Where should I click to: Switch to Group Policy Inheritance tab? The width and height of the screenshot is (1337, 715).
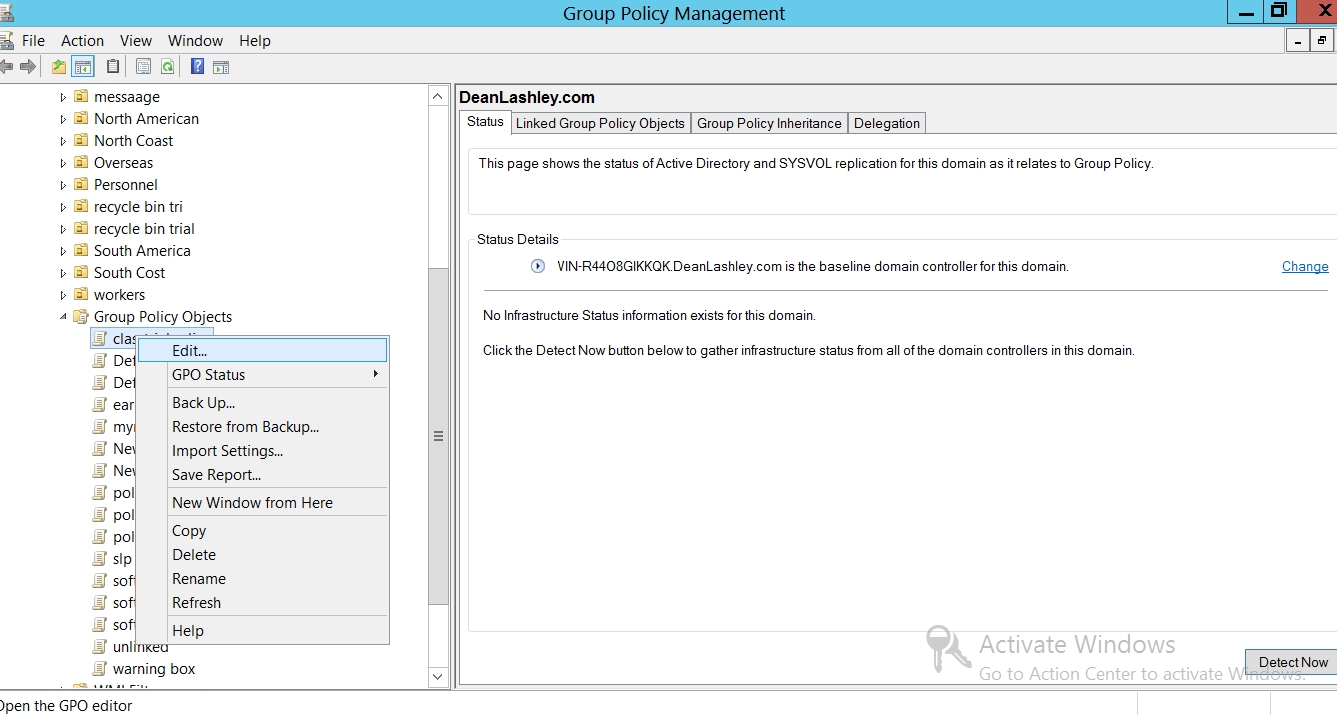(769, 123)
